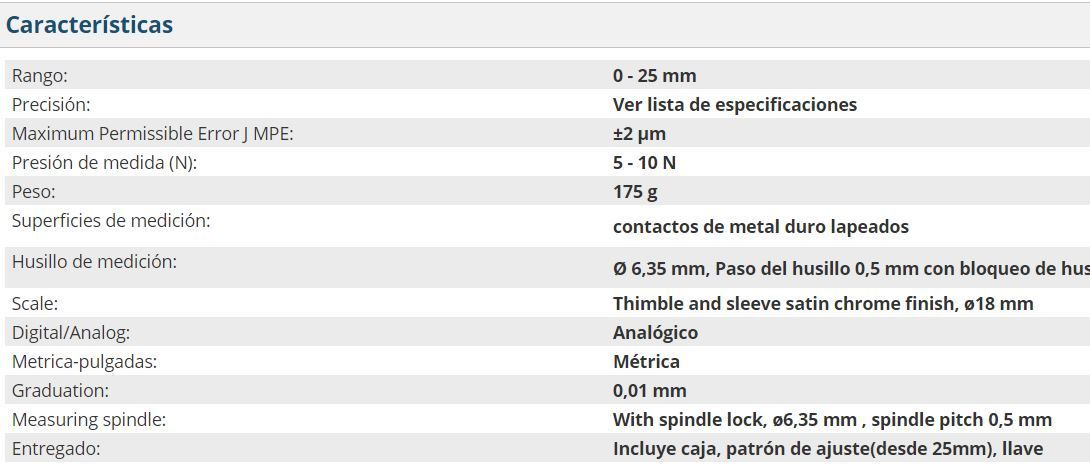Click the contactos de metal duro lapeados text
The width and height of the screenshot is (1090, 468).
760,226
